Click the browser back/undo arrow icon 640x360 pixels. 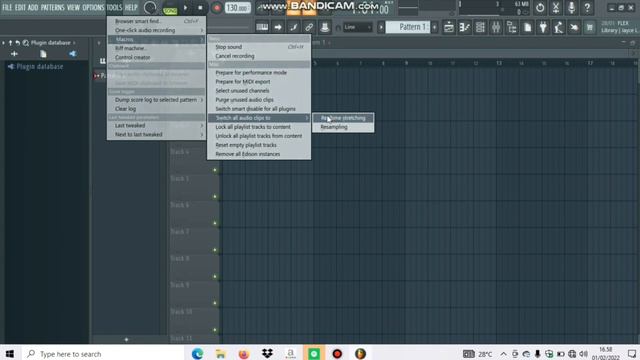point(18,42)
